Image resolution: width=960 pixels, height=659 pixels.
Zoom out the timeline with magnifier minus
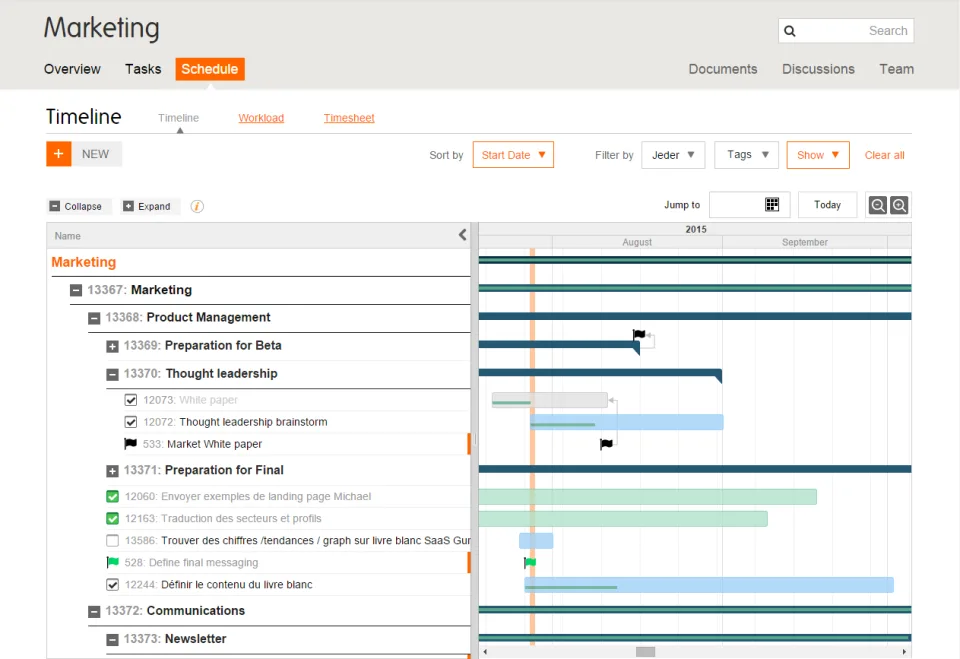coord(877,205)
